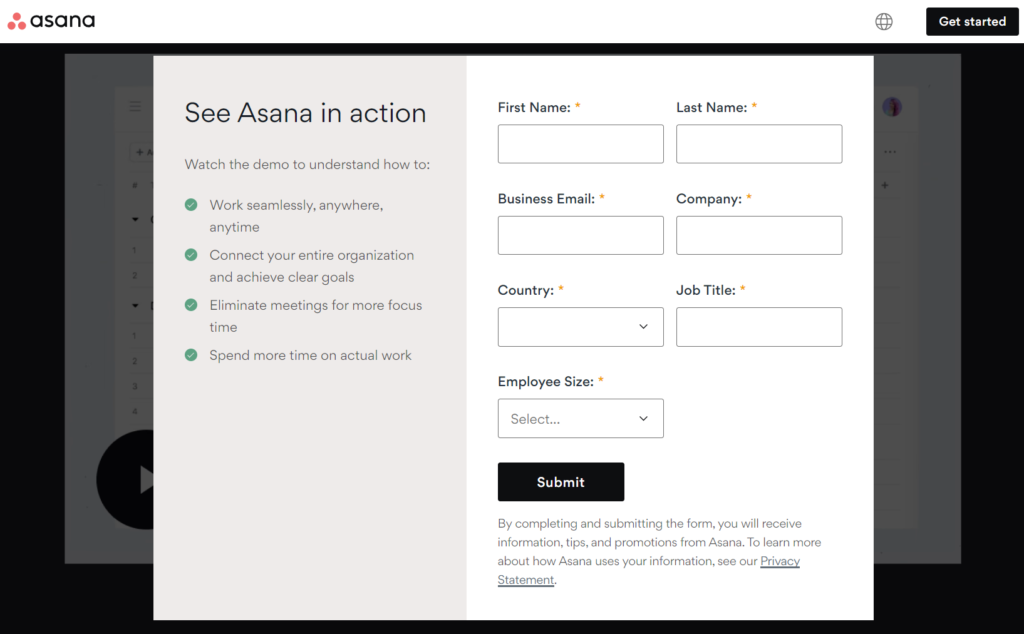The width and height of the screenshot is (1024, 634).
Task: Click 'Spend more time on actual work' text
Action: click(x=310, y=355)
